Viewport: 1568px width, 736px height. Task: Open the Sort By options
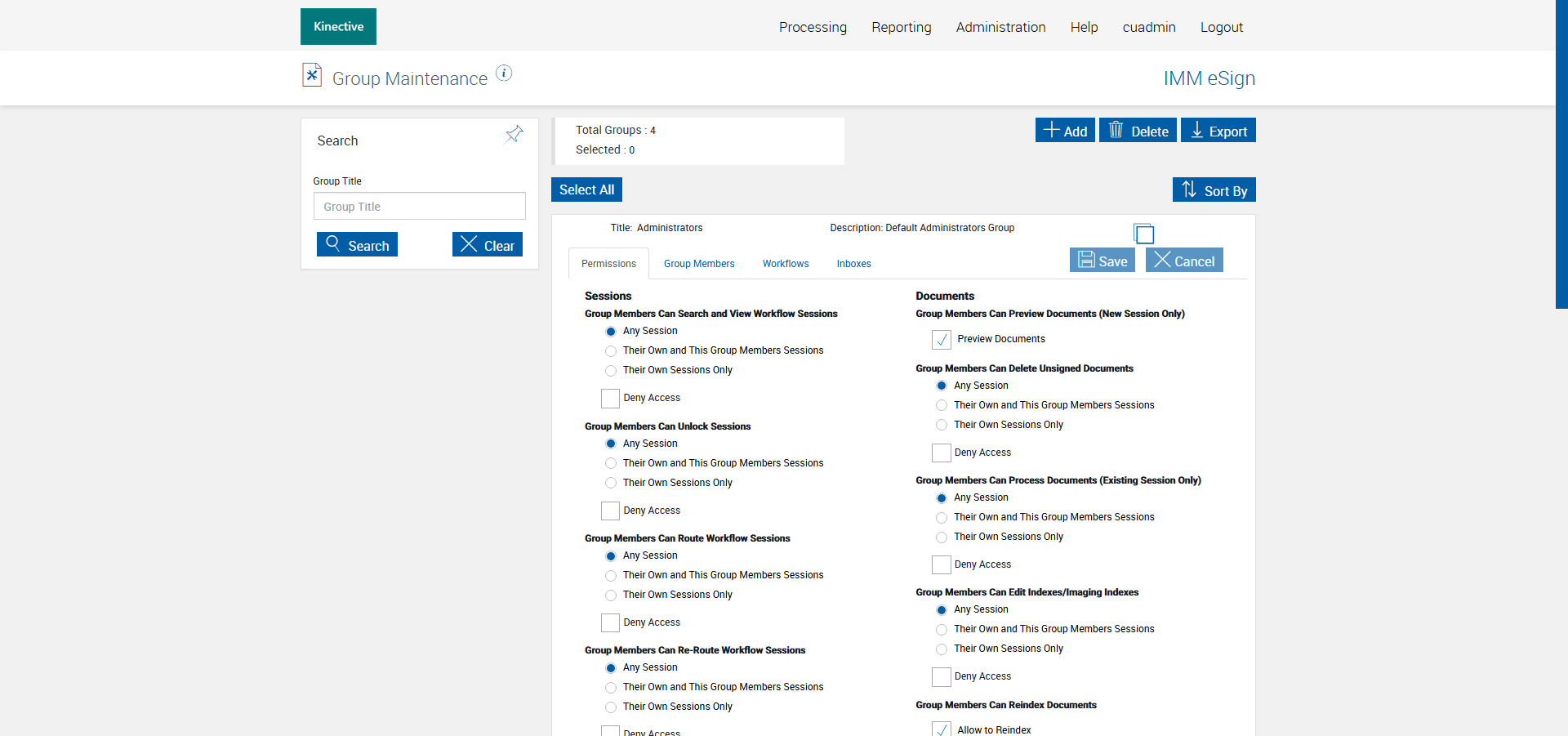coord(1214,190)
